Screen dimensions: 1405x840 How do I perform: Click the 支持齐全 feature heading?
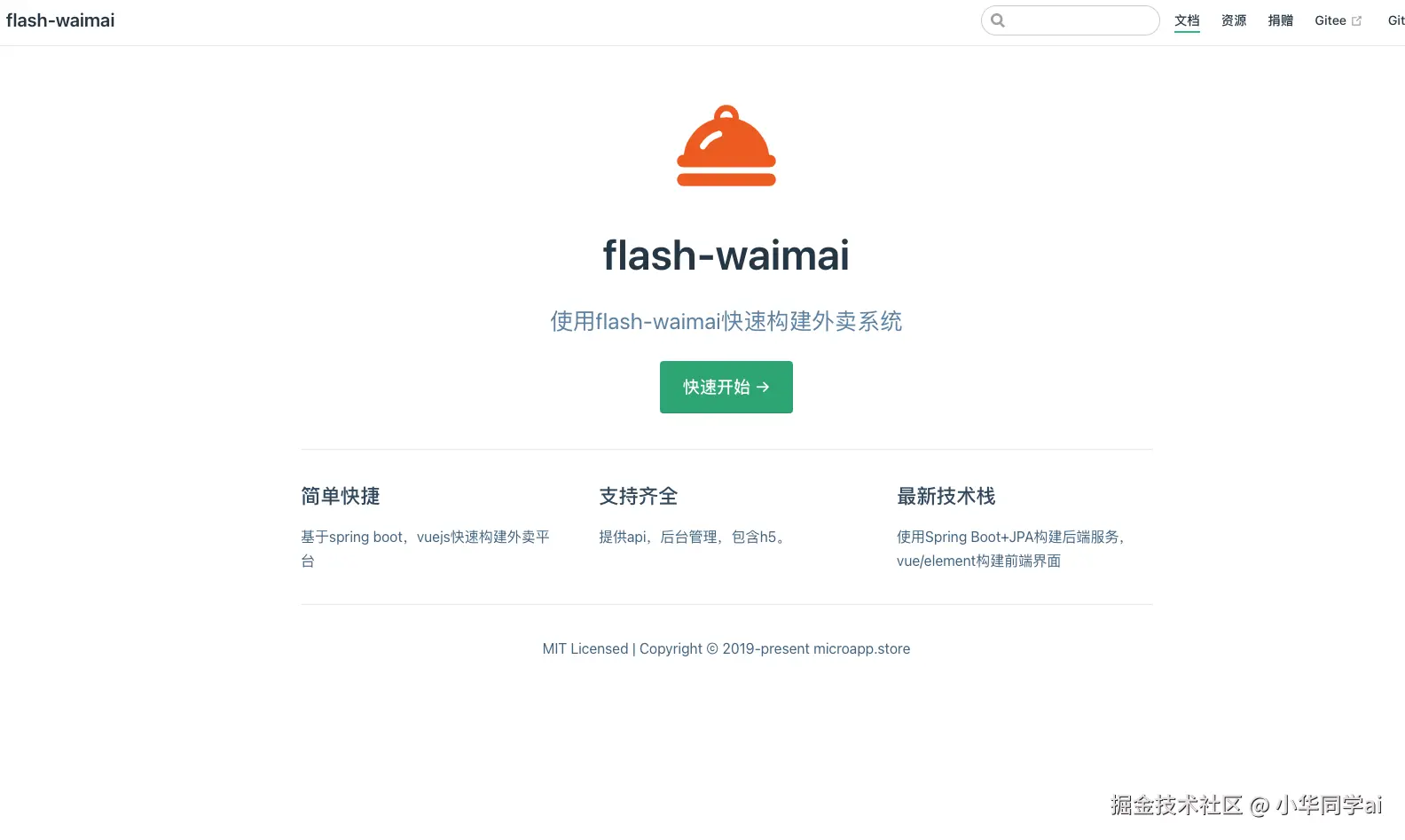click(639, 496)
